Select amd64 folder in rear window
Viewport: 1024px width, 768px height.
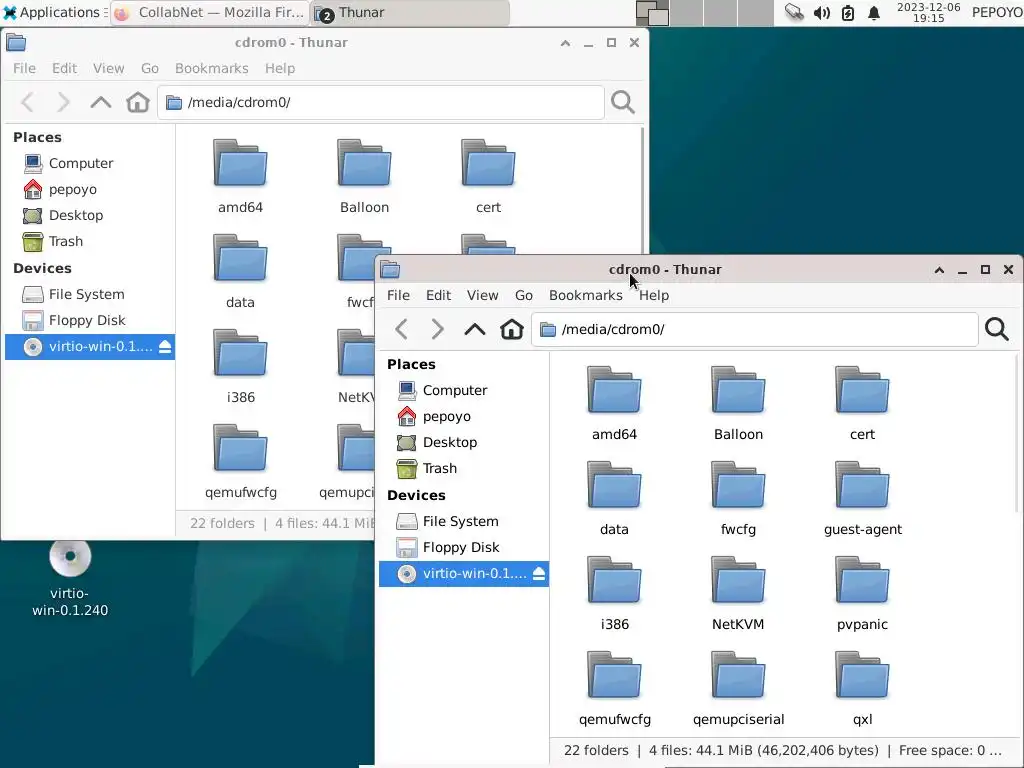[240, 177]
